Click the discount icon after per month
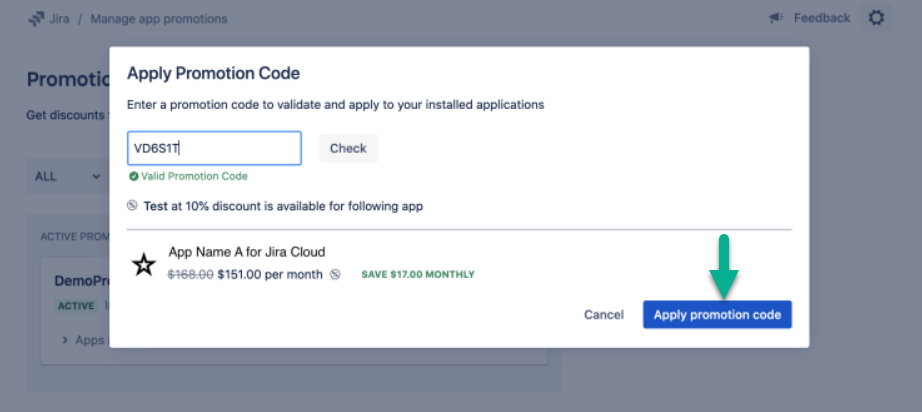This screenshot has width=922, height=412. [x=335, y=274]
